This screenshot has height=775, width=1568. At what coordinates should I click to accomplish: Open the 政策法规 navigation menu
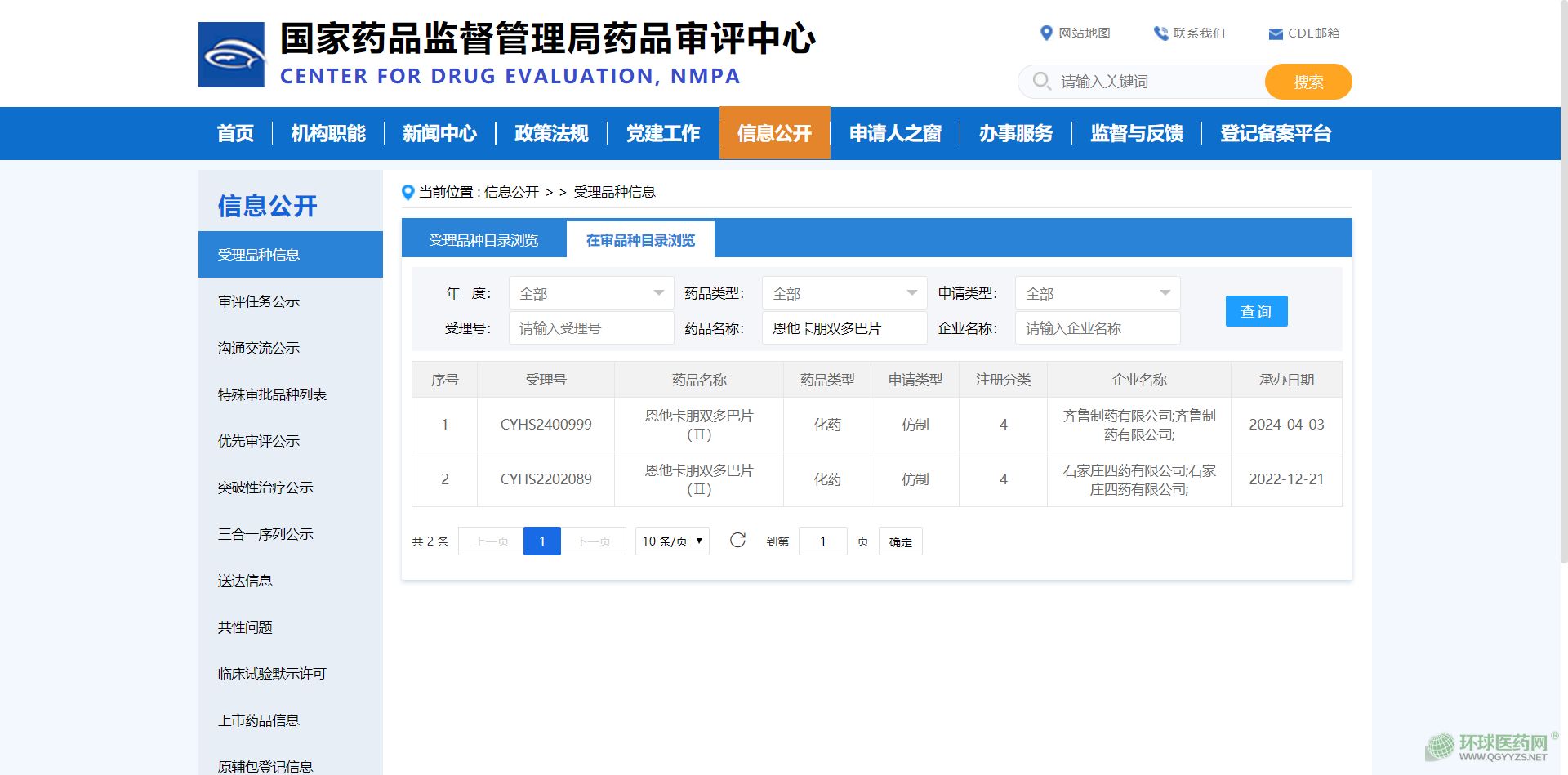(x=551, y=133)
